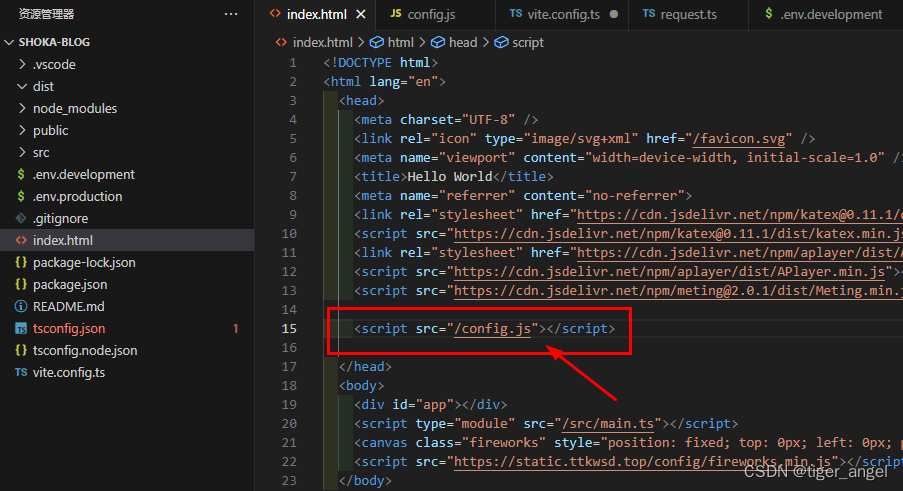Click HTML icon beside index.html in tree

click(x=21, y=240)
